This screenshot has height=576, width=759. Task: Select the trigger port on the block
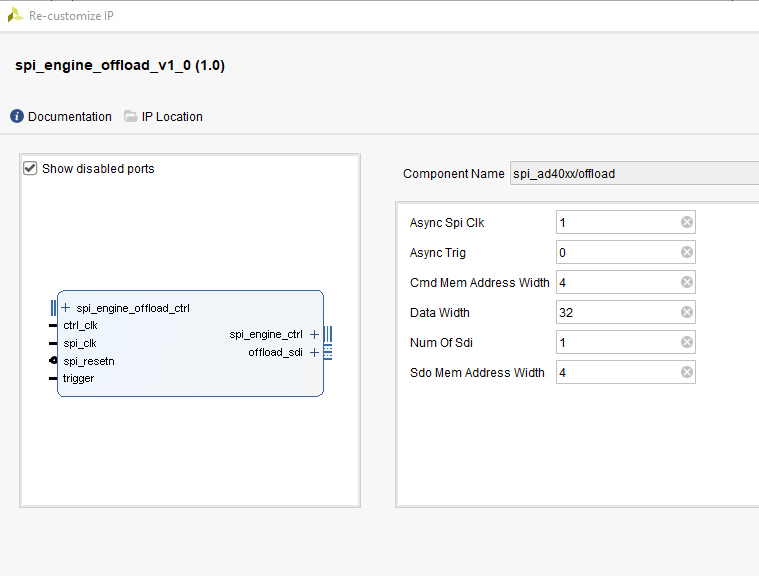tap(78, 378)
